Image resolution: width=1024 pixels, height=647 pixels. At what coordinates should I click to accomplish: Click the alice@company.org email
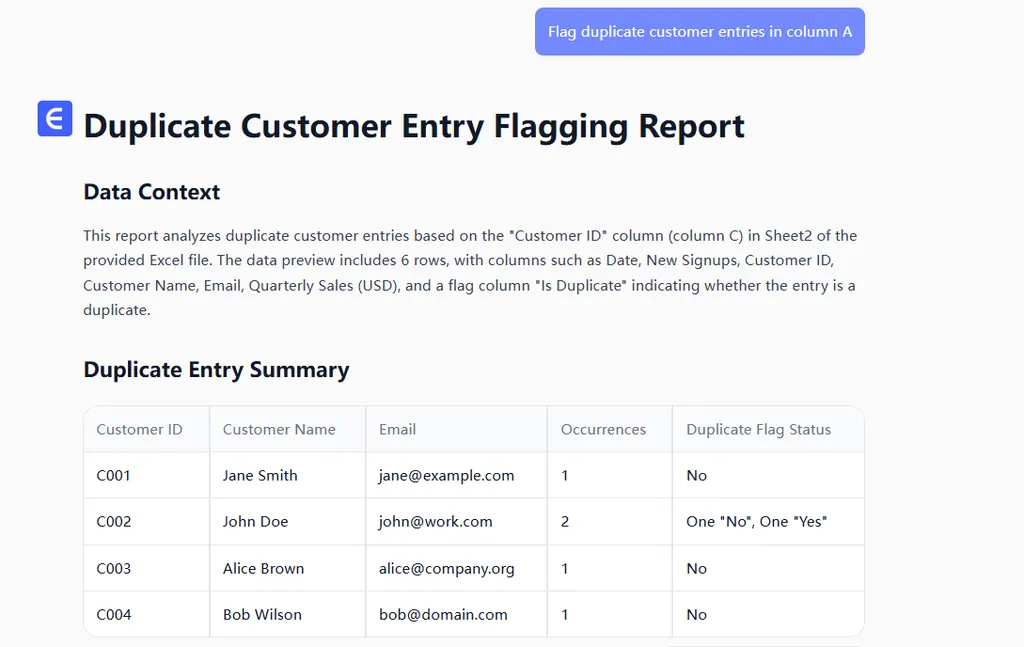tap(446, 568)
